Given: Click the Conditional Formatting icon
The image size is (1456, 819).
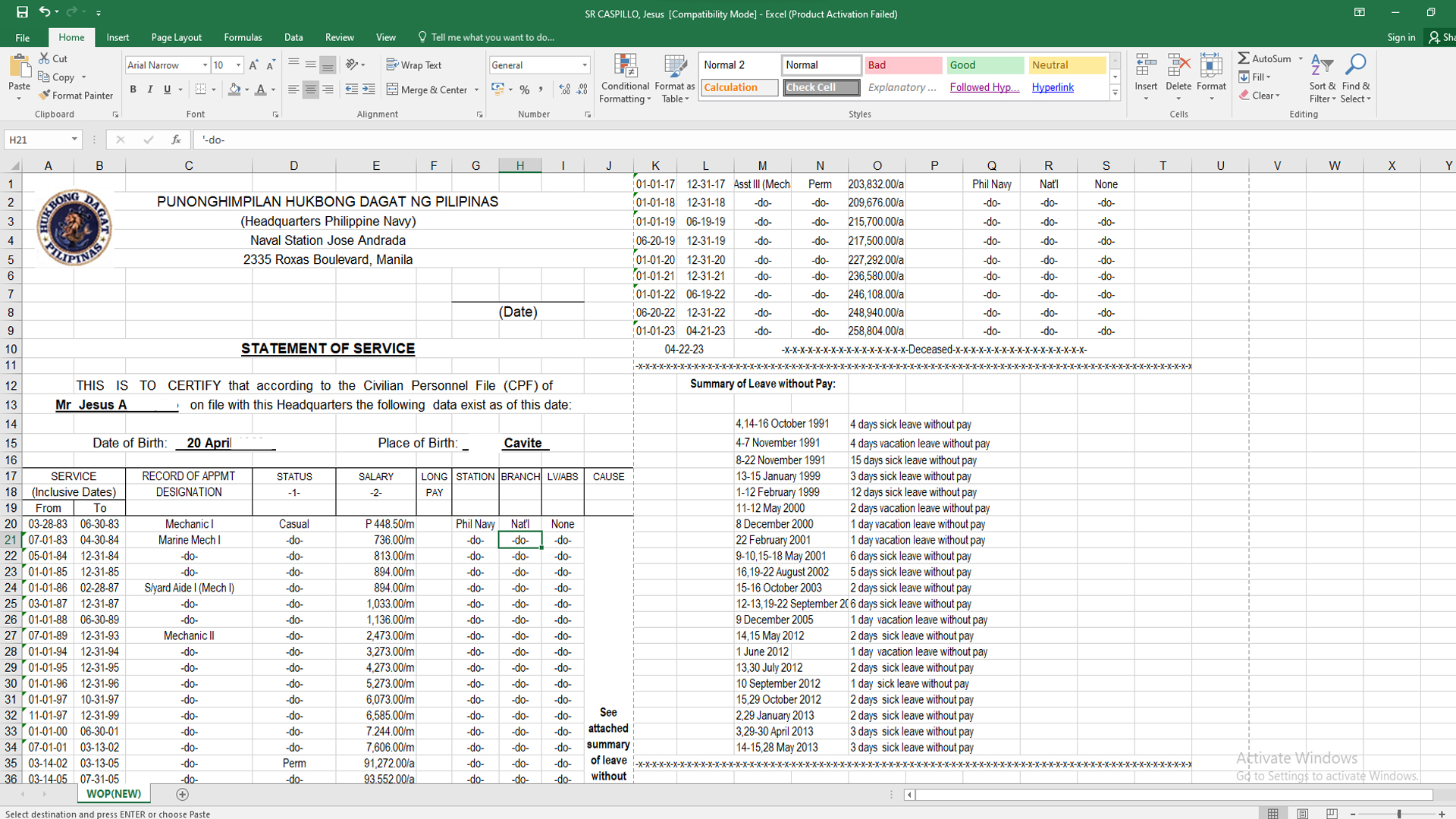Looking at the screenshot, I should (x=625, y=67).
